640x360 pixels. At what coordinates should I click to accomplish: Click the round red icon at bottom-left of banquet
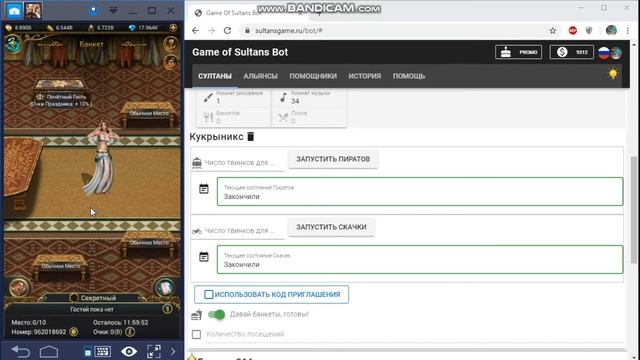pyautogui.click(x=18, y=288)
